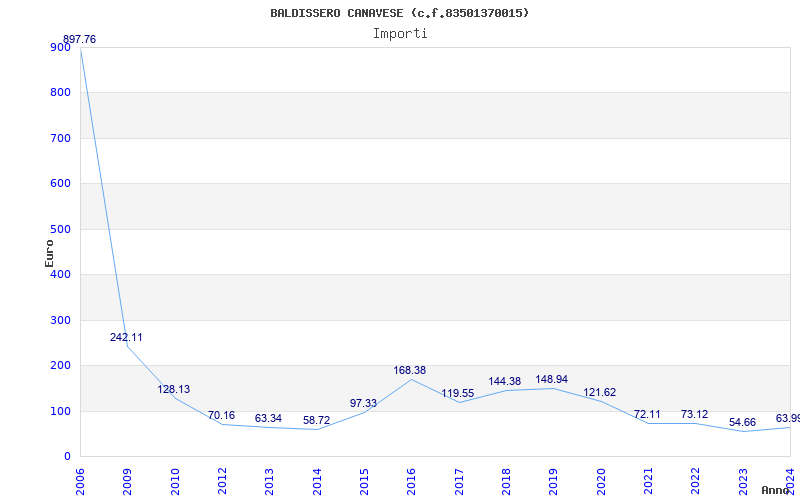The image size is (800, 500).
Task: Click the Importi subtitle
Action: [x=400, y=34]
